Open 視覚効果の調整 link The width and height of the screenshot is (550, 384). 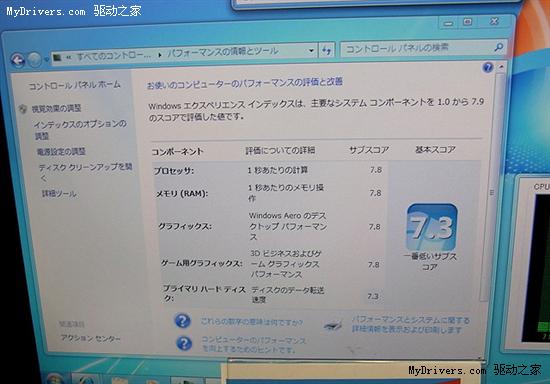[56, 109]
